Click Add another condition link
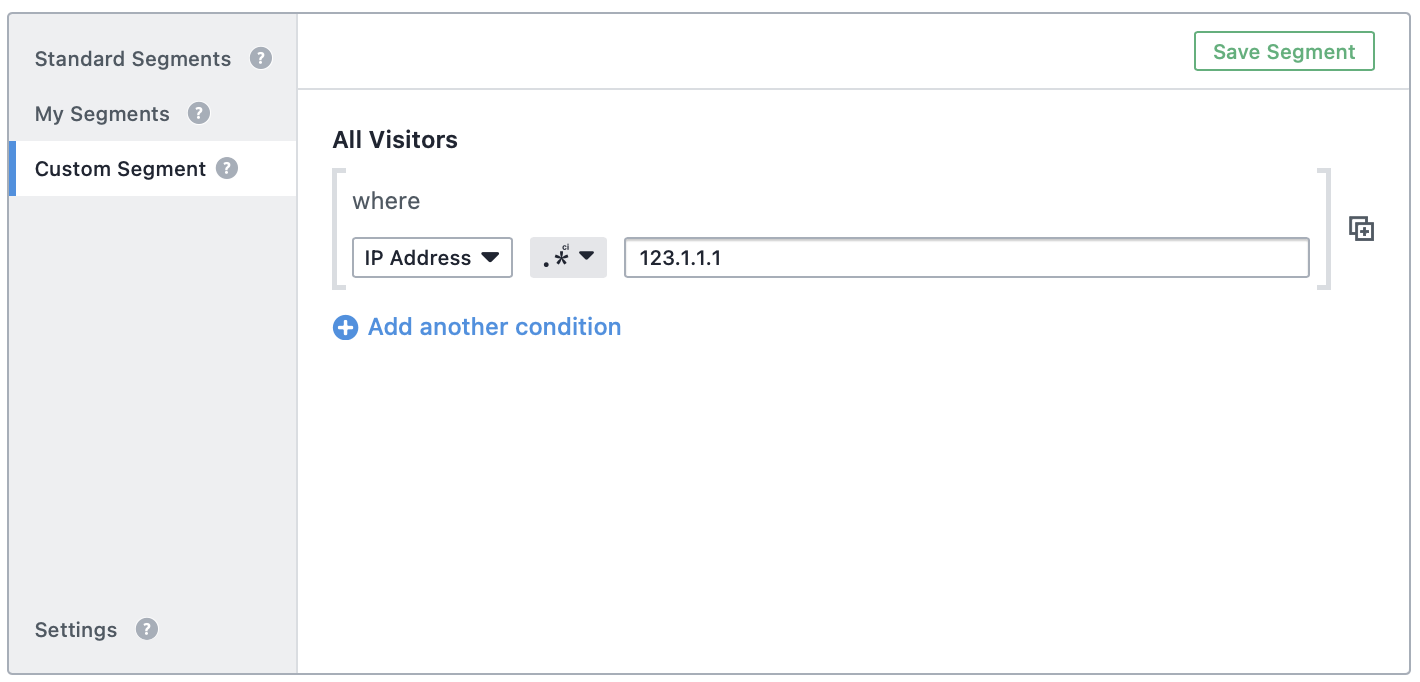The height and width of the screenshot is (682, 1420). pyautogui.click(x=494, y=327)
